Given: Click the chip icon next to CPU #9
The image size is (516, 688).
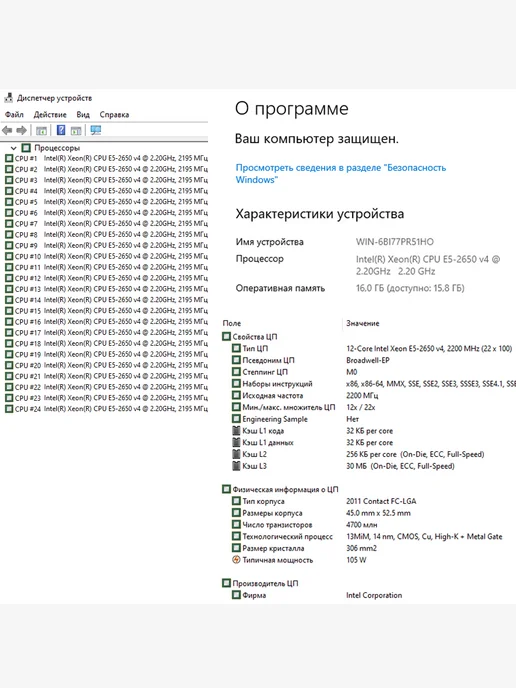Looking at the screenshot, I should coord(9,245).
